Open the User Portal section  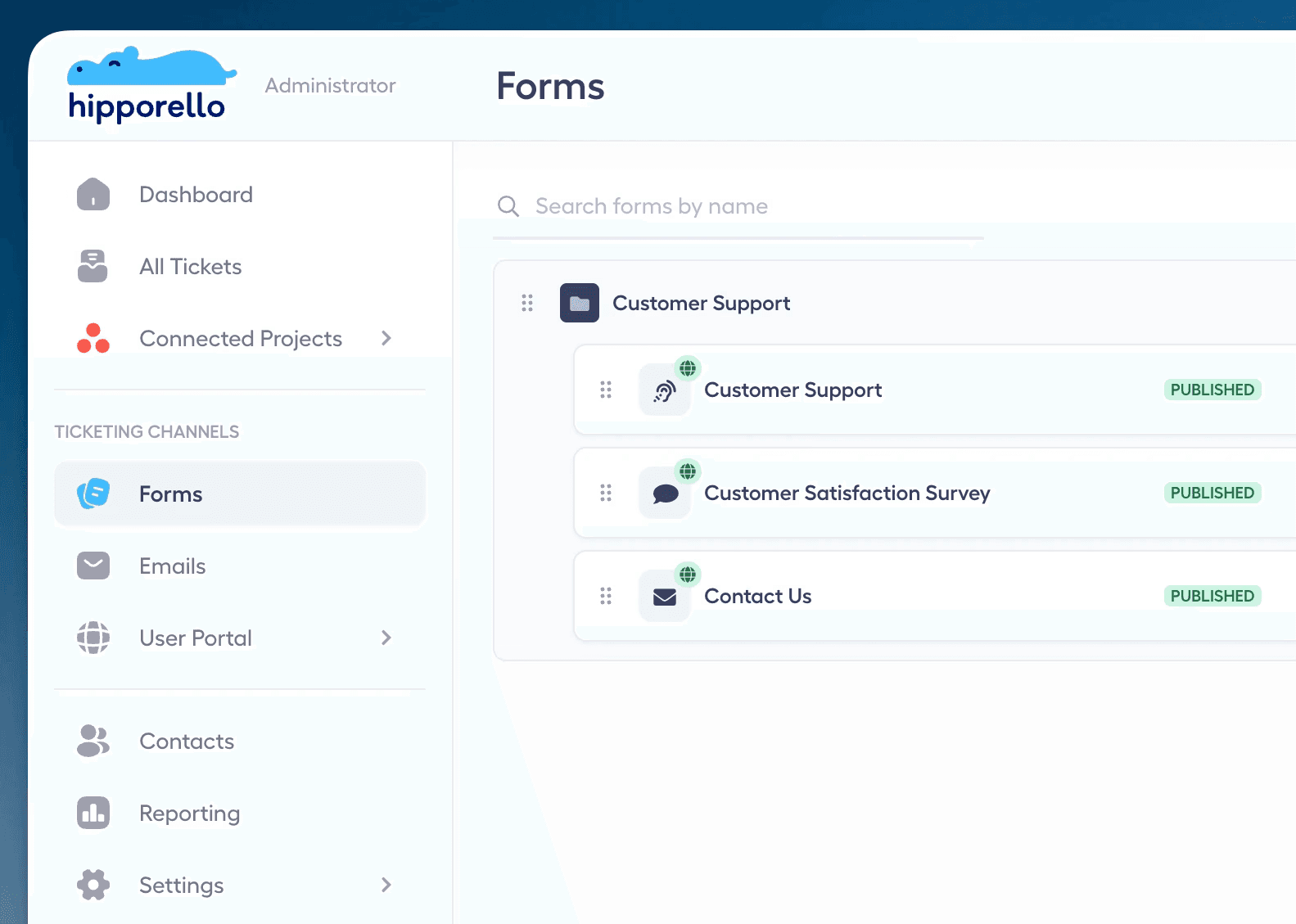(x=240, y=638)
